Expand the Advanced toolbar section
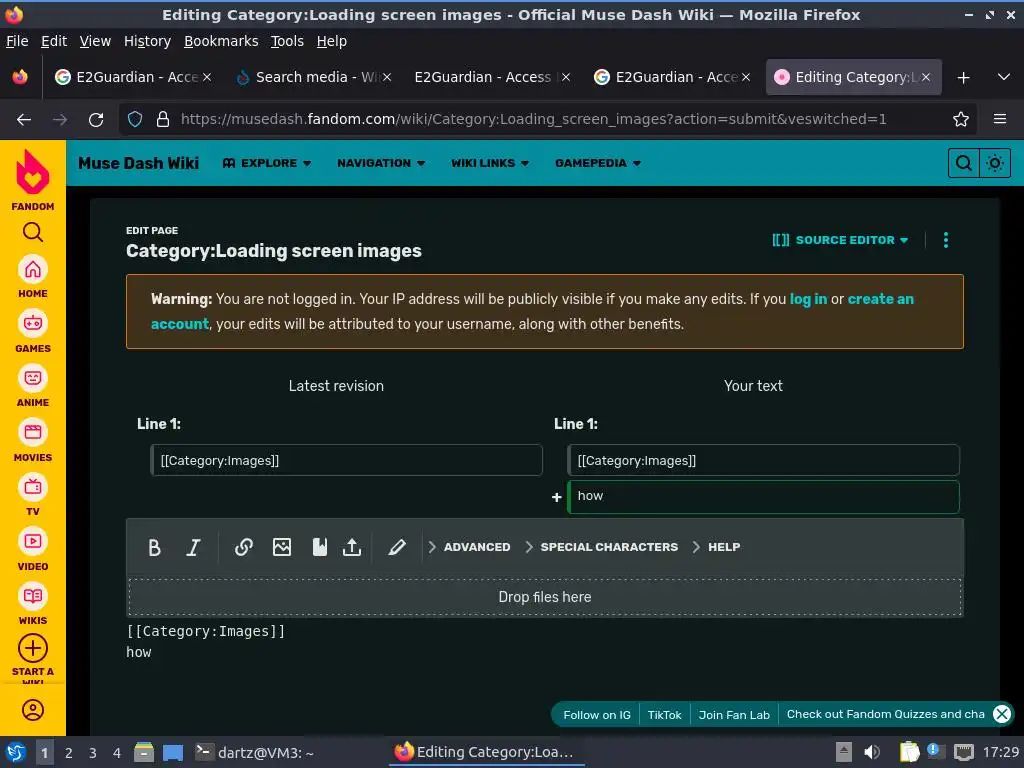This screenshot has height=768, width=1024. tap(470, 547)
